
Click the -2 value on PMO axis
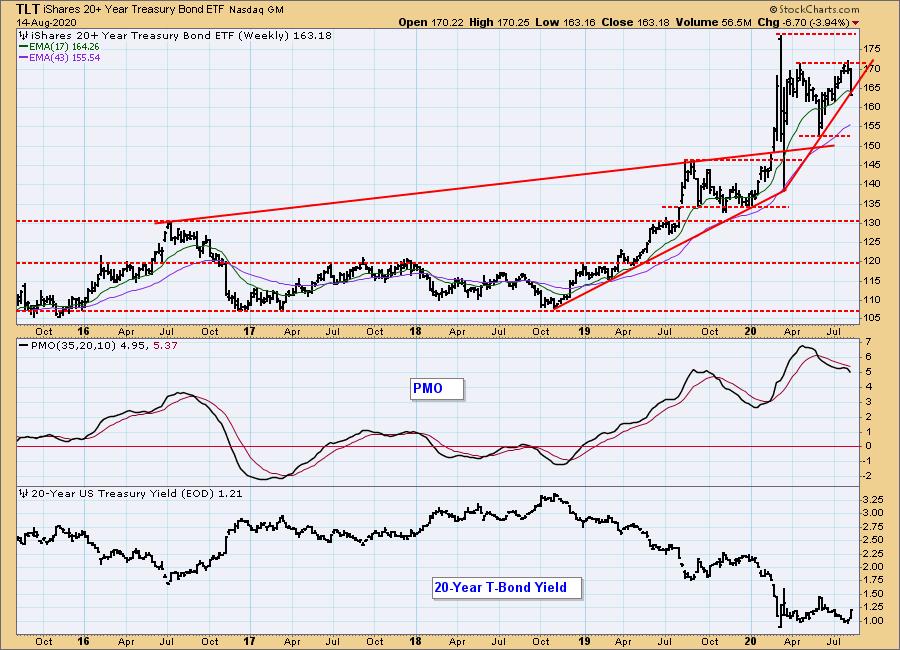click(x=869, y=475)
